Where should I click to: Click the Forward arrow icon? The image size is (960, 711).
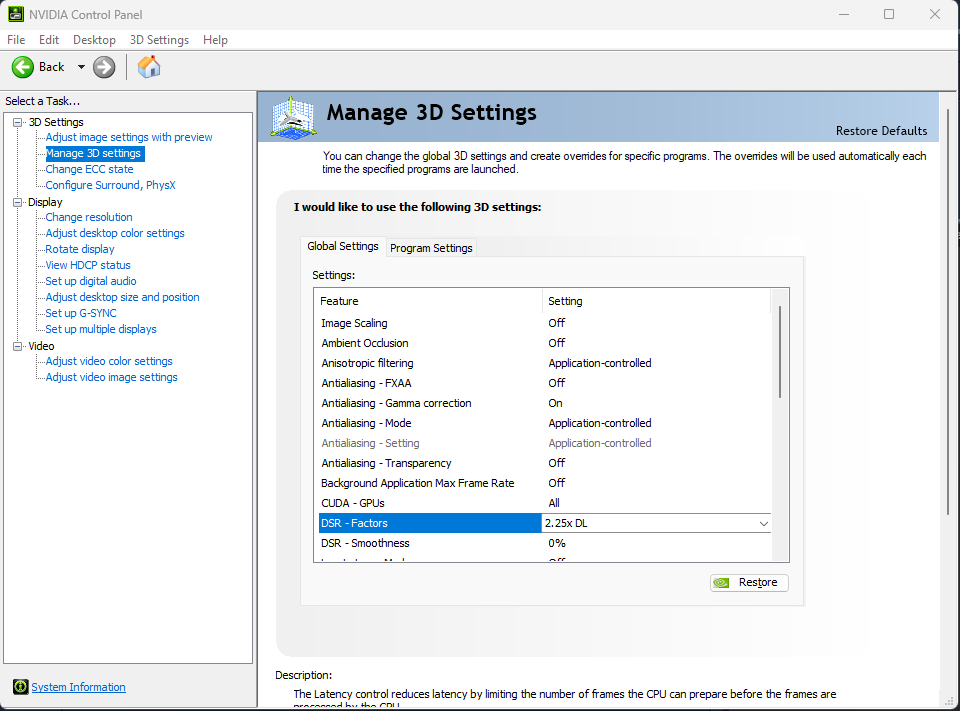[104, 67]
